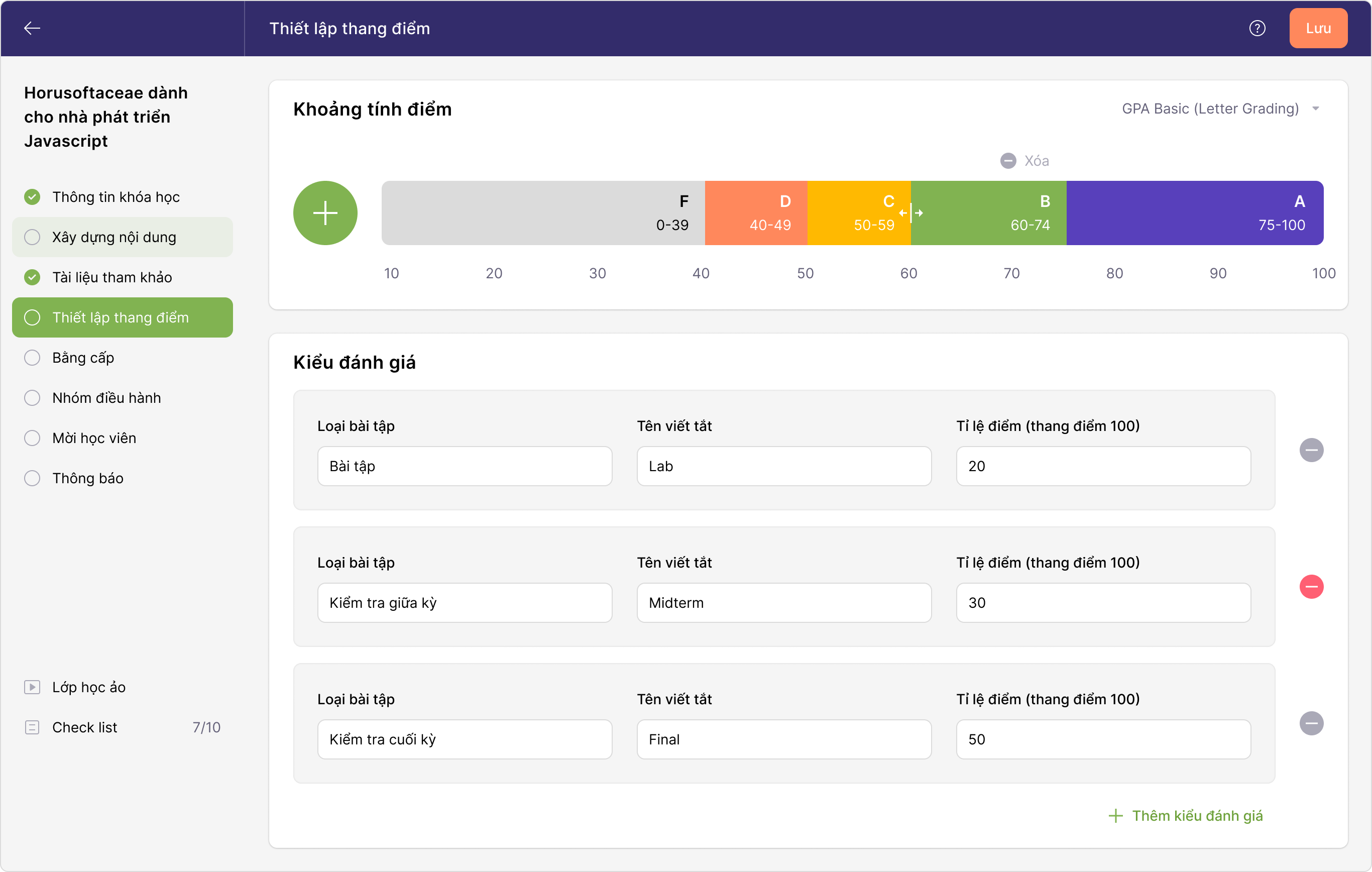Click the Midterm score ratio field

1103,602
